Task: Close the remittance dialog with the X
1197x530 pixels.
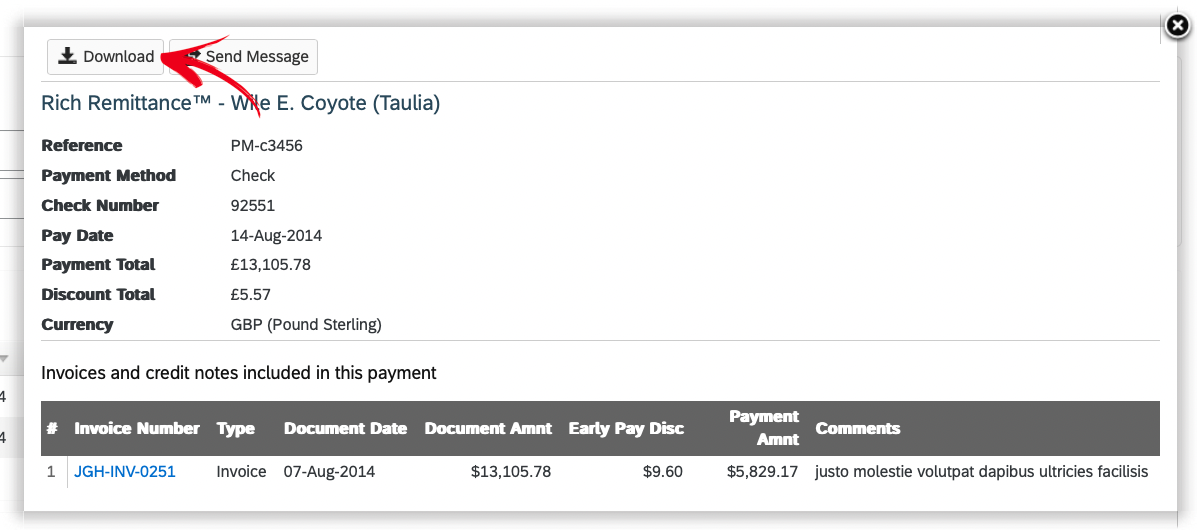Action: click(x=1177, y=27)
